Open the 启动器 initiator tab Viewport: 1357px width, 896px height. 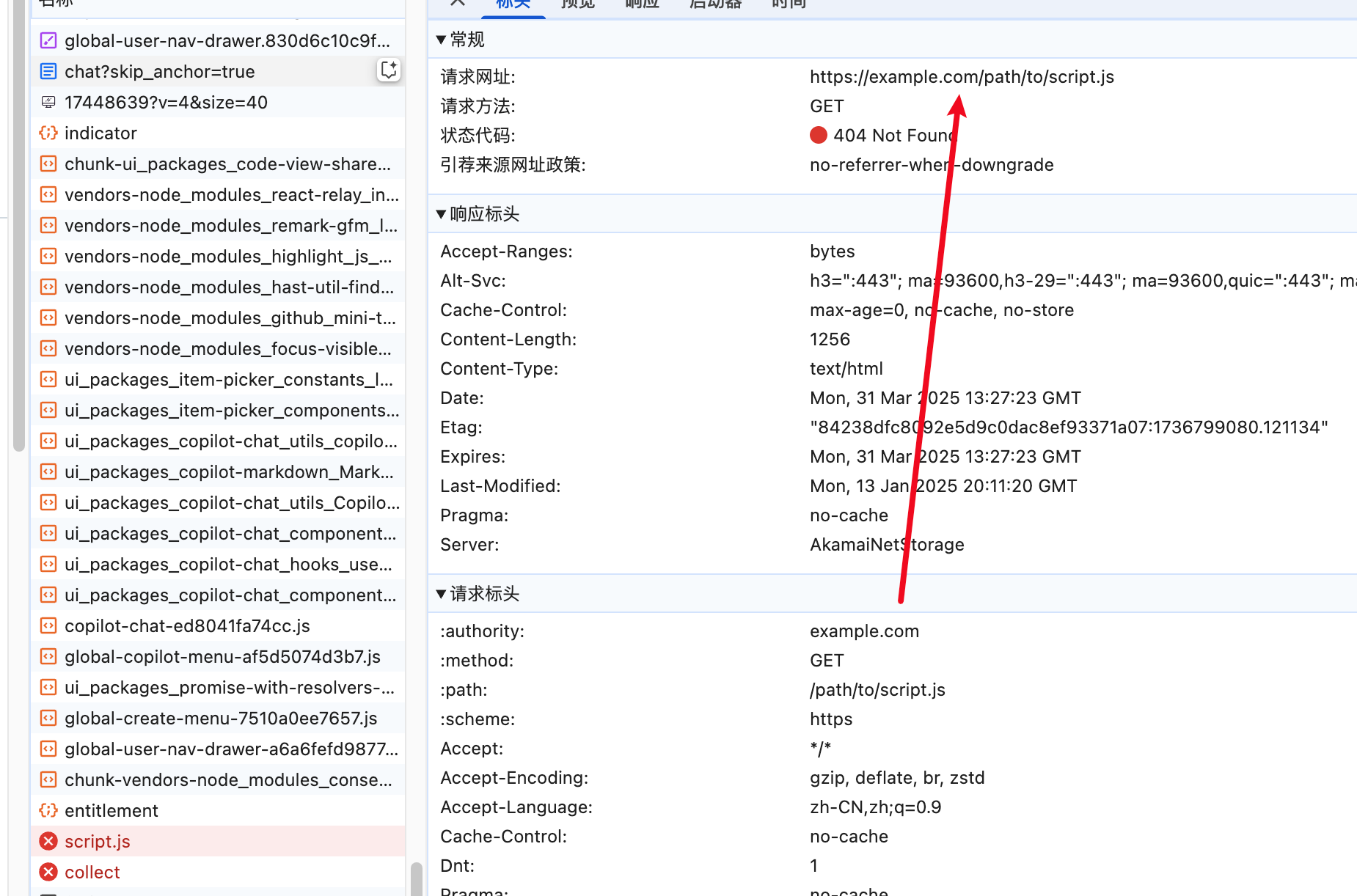pos(715,4)
